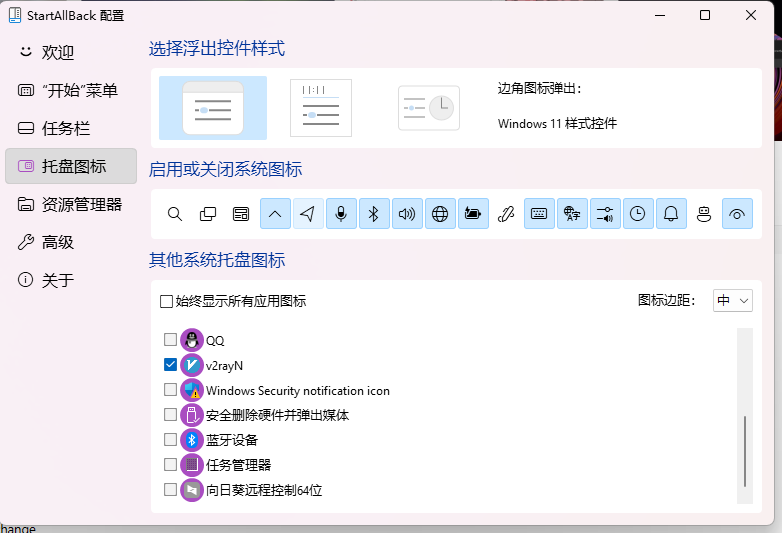Open the 图标边距 dropdown
Viewport: 782px width, 533px height.
[x=733, y=301]
